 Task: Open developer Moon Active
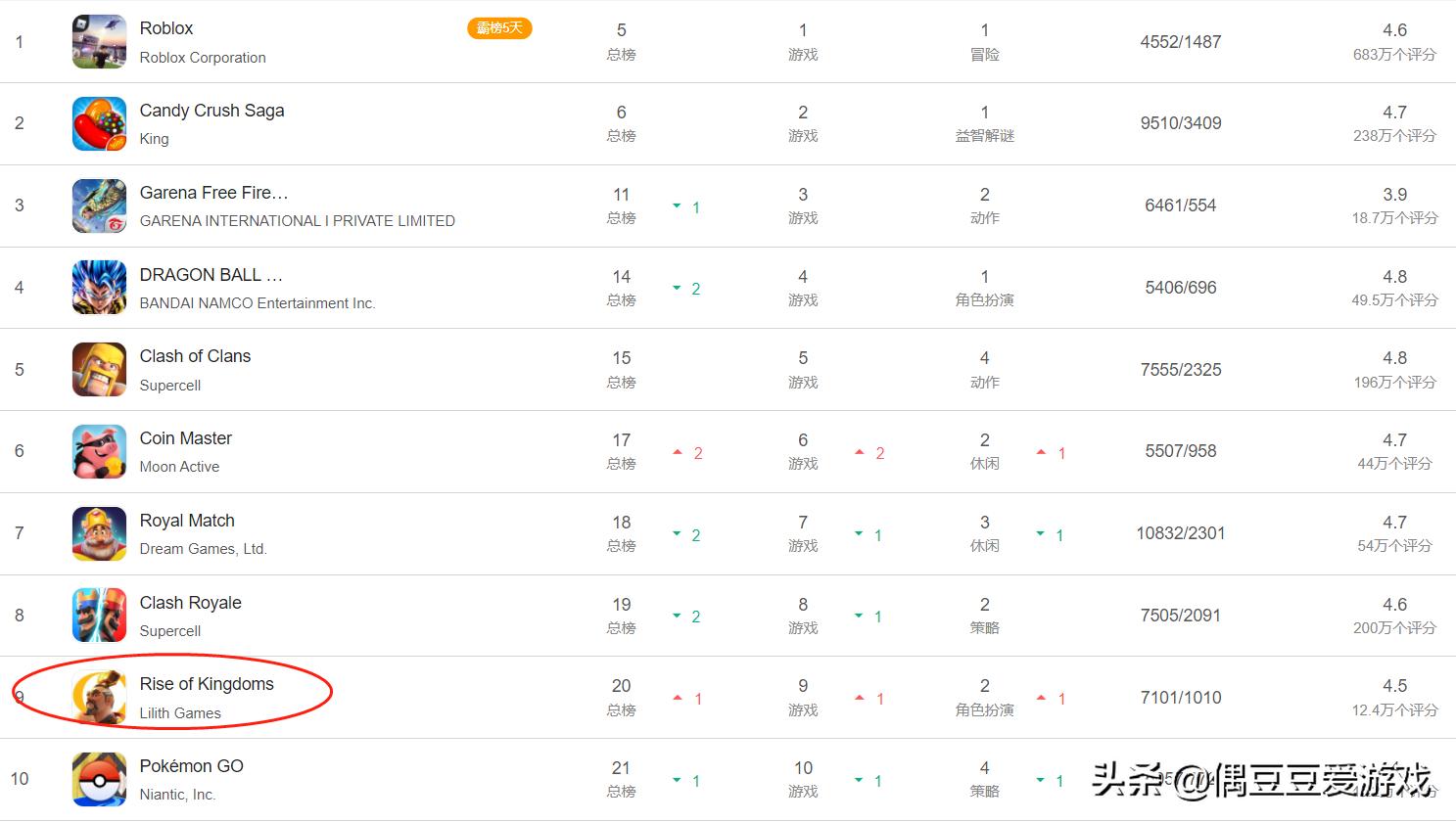[180, 467]
